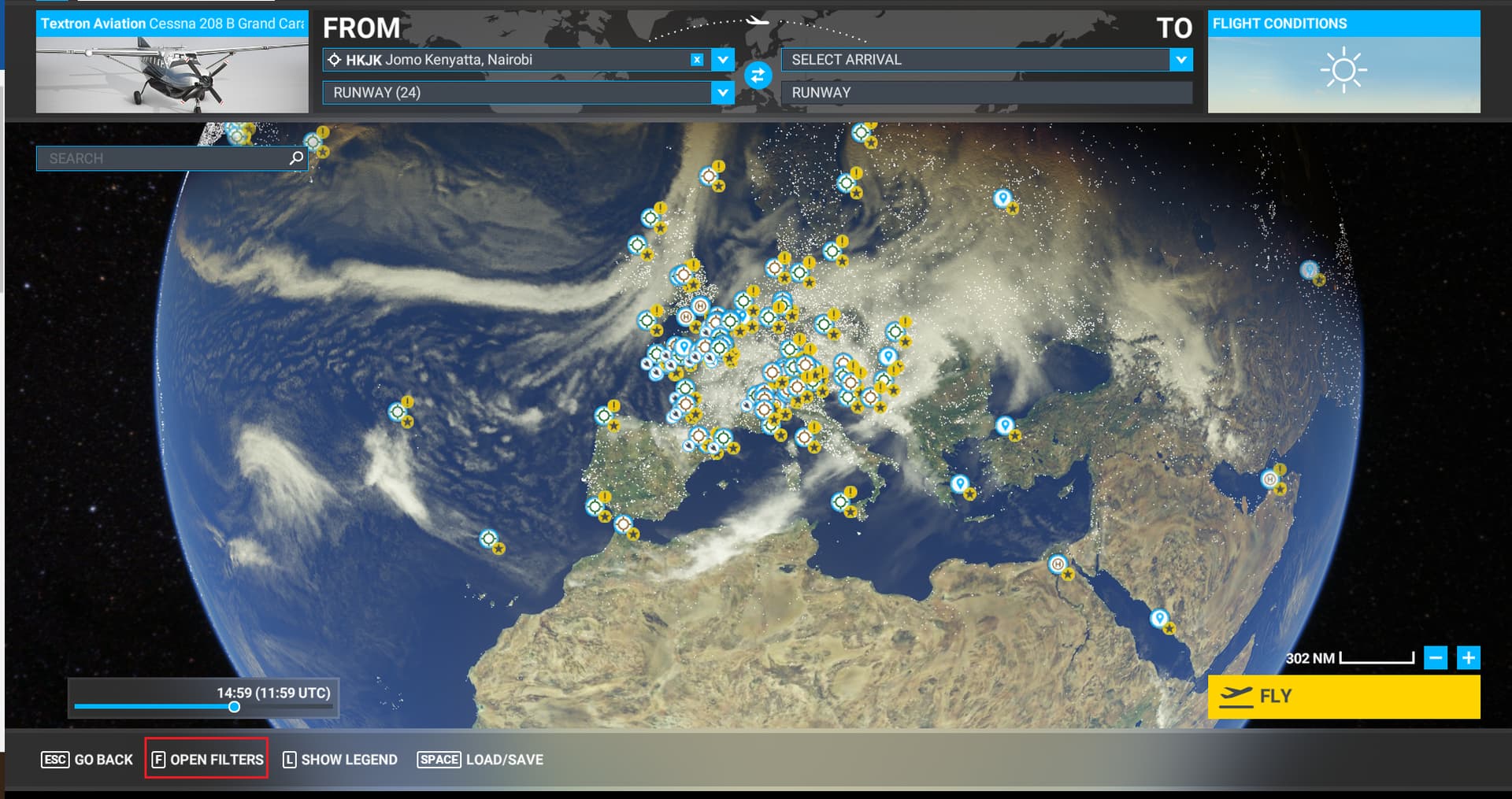Click the search magnifier icon

pos(297,158)
